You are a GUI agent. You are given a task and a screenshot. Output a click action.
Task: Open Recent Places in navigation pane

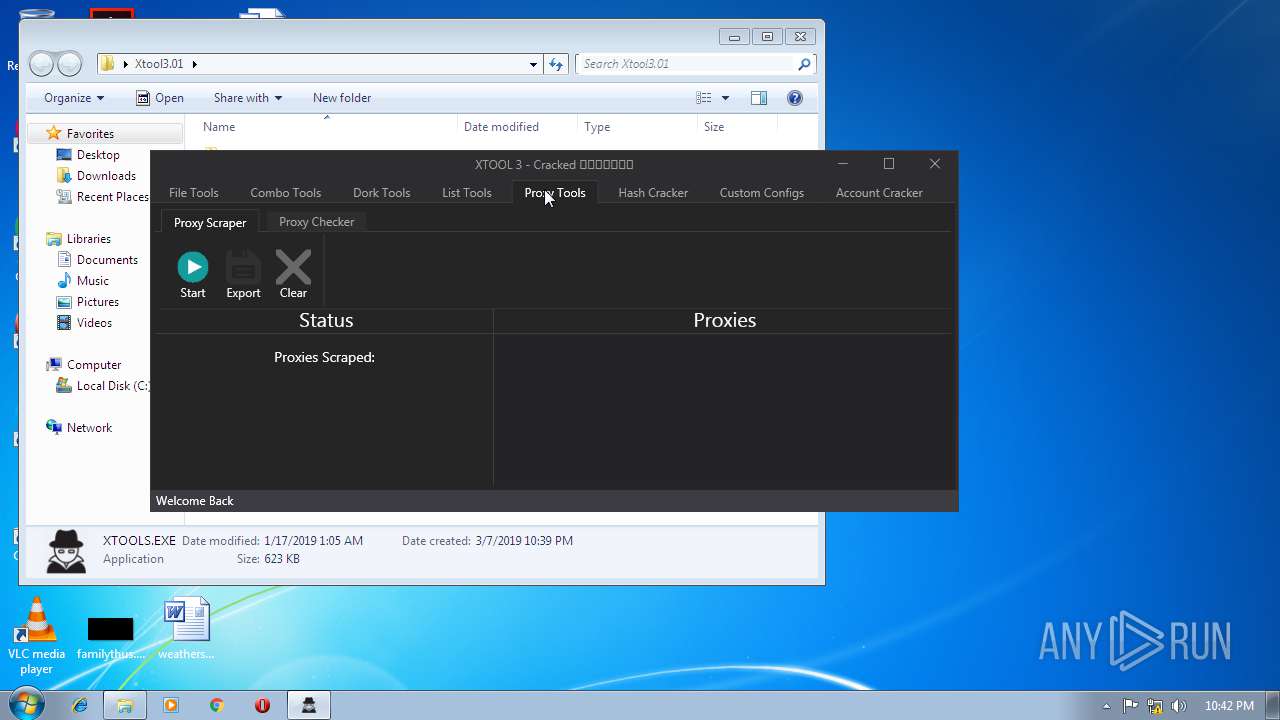click(x=112, y=197)
